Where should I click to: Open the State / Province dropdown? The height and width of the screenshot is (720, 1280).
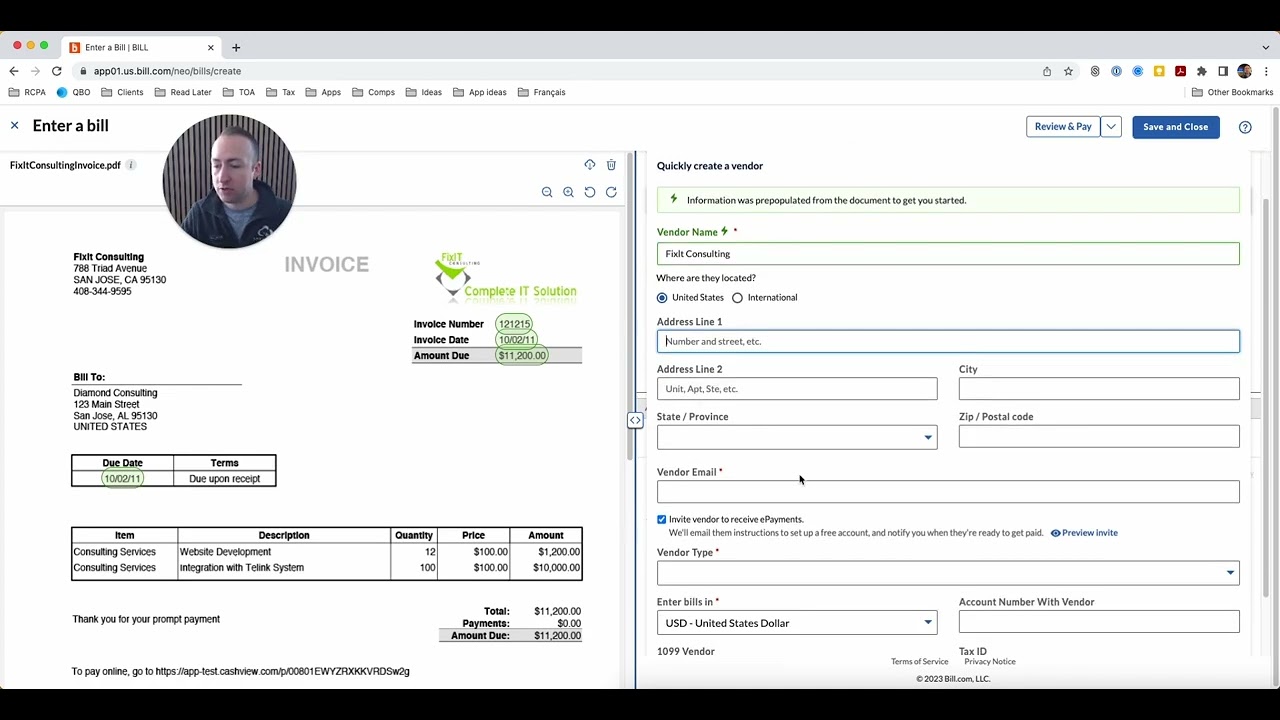tap(797, 437)
